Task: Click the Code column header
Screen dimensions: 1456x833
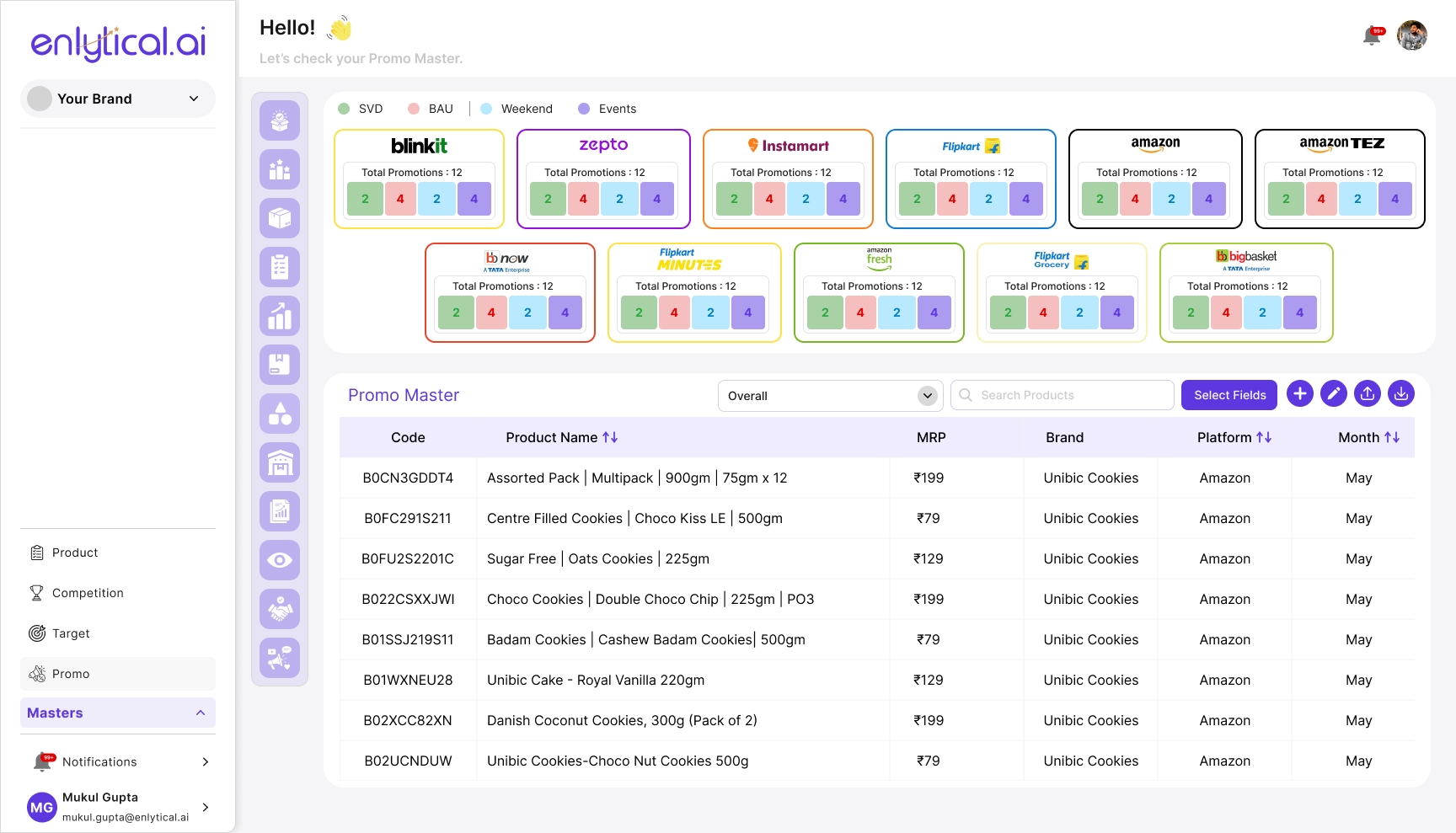Action: 408,437
